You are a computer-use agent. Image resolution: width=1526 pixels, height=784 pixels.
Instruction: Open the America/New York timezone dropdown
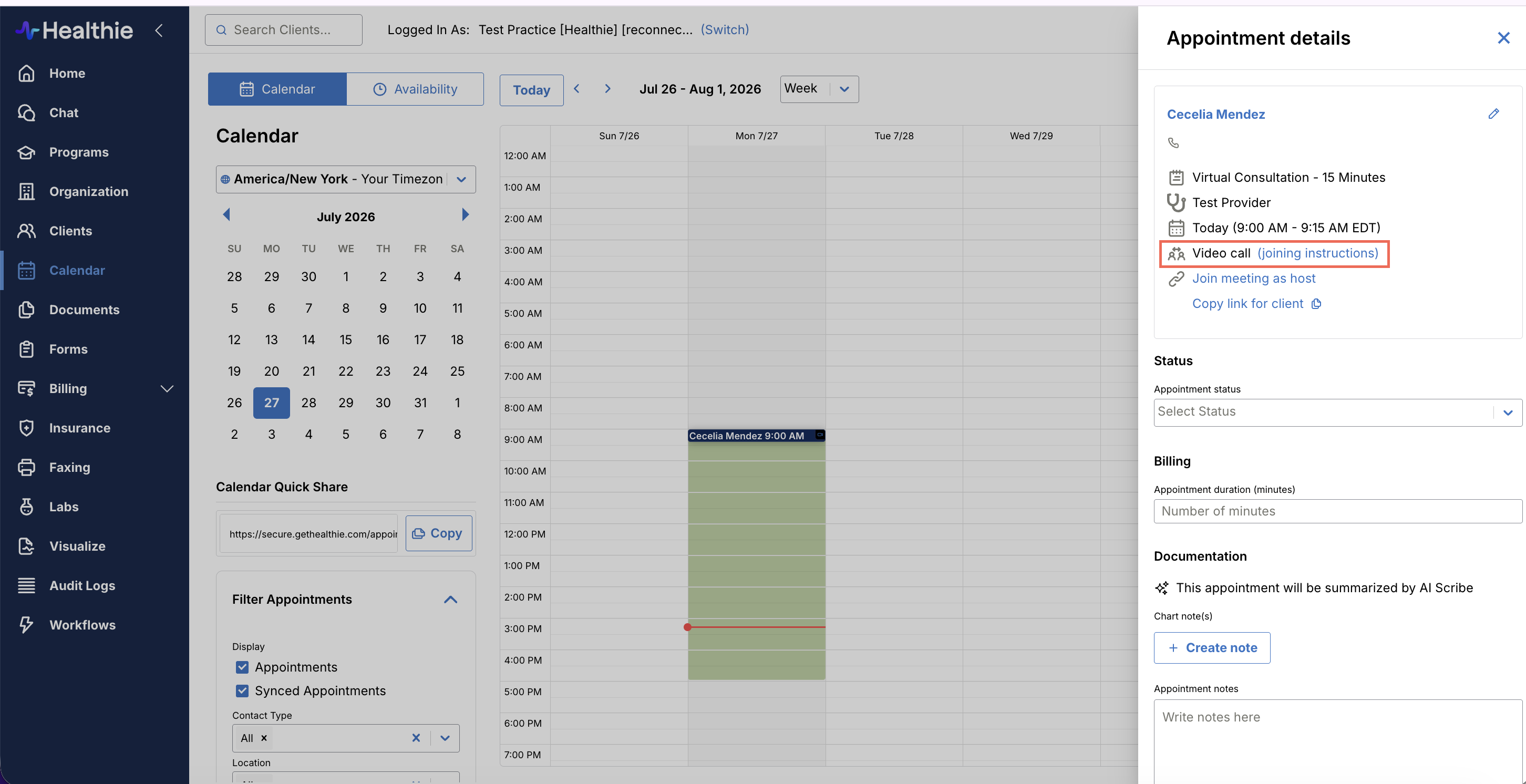[x=346, y=179]
